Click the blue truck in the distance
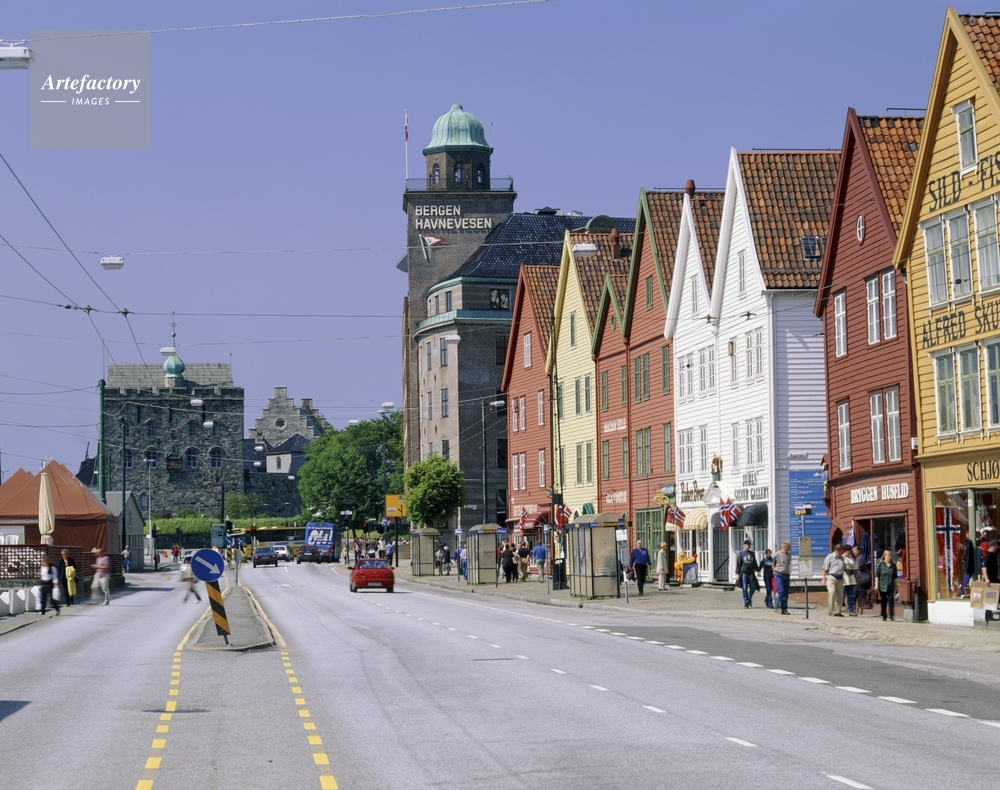The width and height of the screenshot is (1000, 790). (x=320, y=539)
